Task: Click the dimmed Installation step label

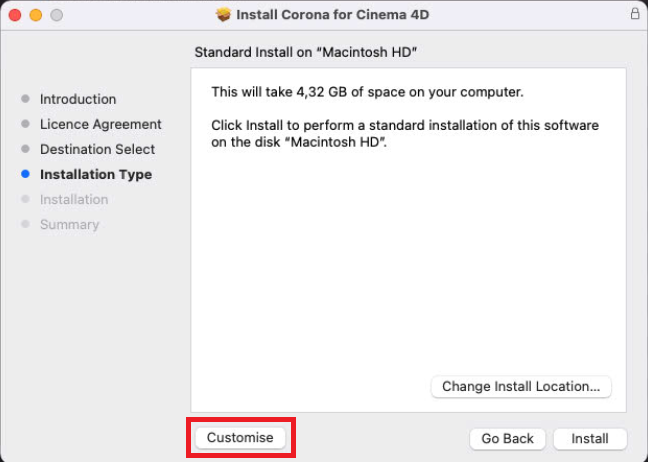Action: point(74,199)
